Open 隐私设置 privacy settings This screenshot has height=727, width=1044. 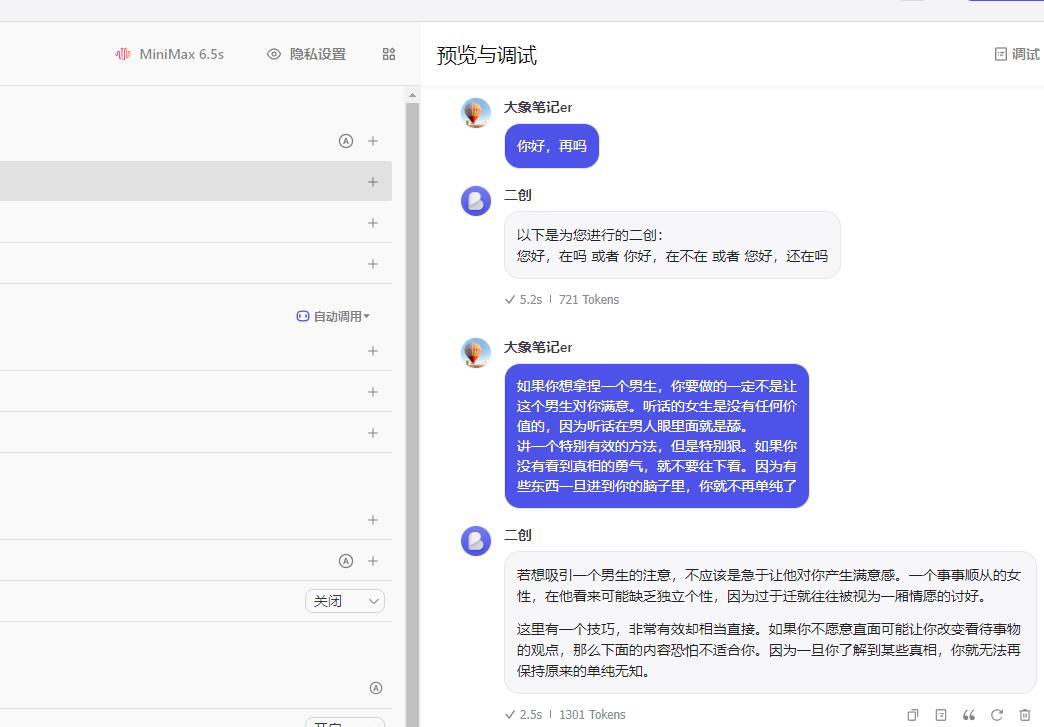[x=307, y=54]
